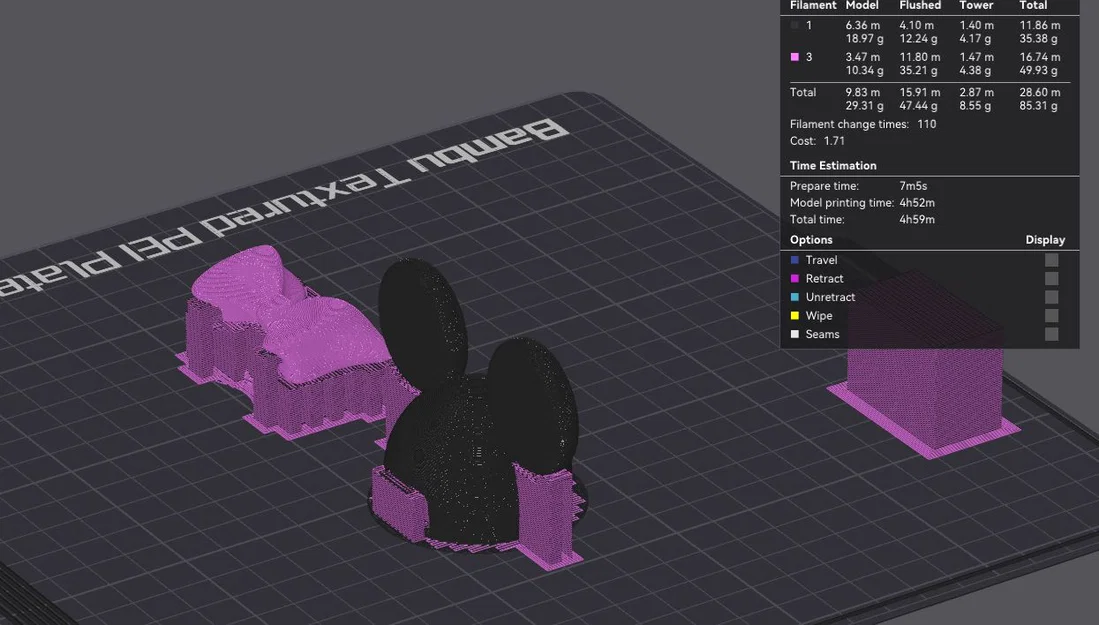Click the Tower column header
This screenshot has height=625, width=1099.
tap(976, 6)
